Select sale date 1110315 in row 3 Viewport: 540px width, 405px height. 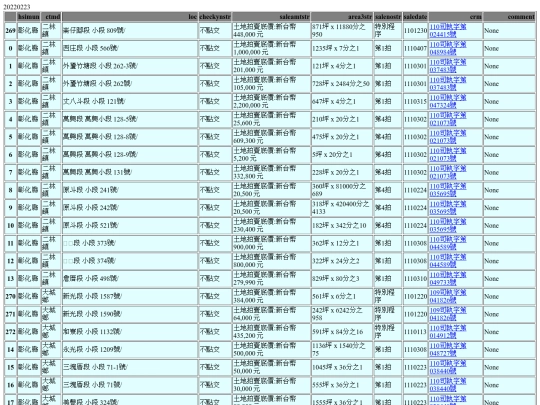coord(415,102)
